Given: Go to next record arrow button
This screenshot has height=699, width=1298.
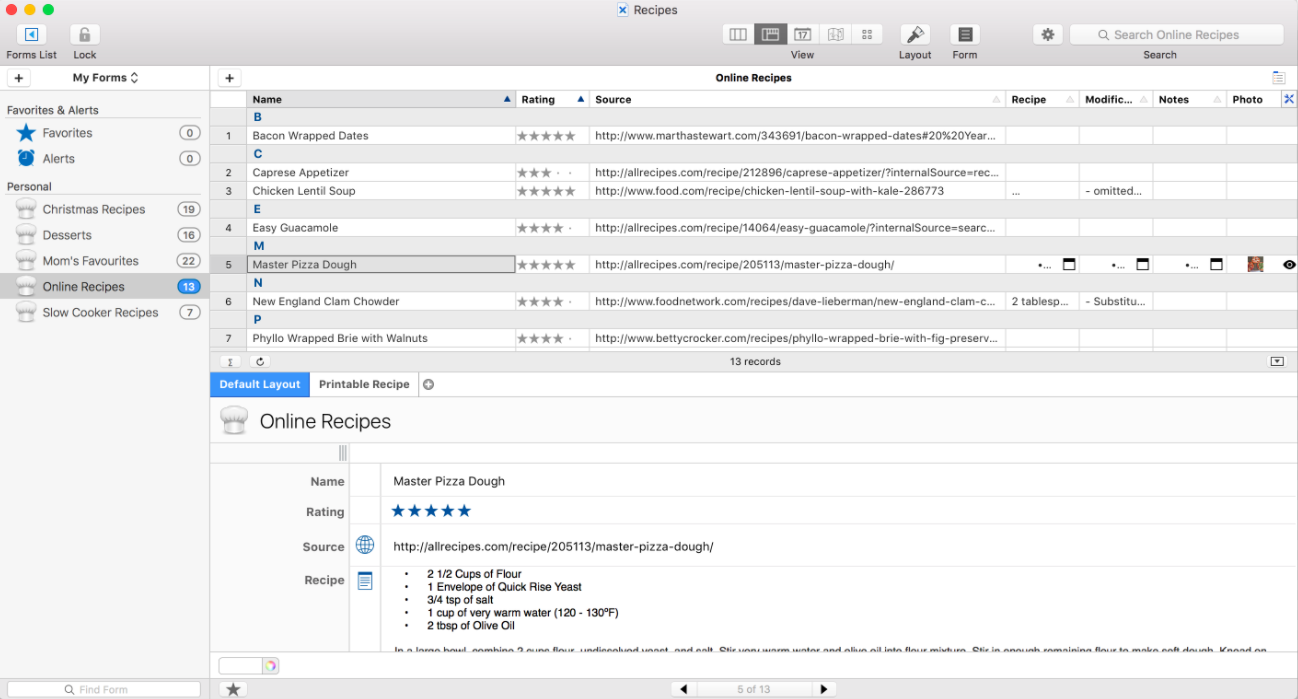Looking at the screenshot, I should tap(824, 689).
